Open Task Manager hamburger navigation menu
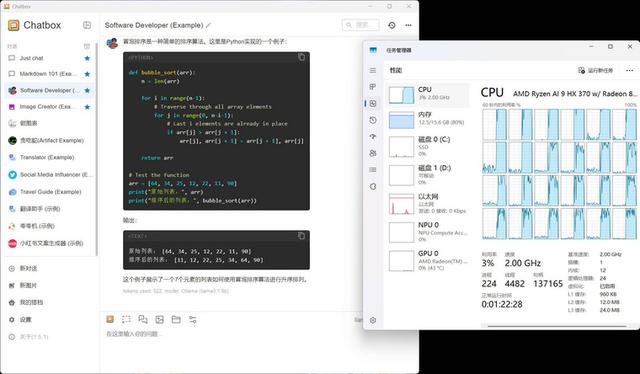The height and width of the screenshot is (374, 640). (x=373, y=70)
